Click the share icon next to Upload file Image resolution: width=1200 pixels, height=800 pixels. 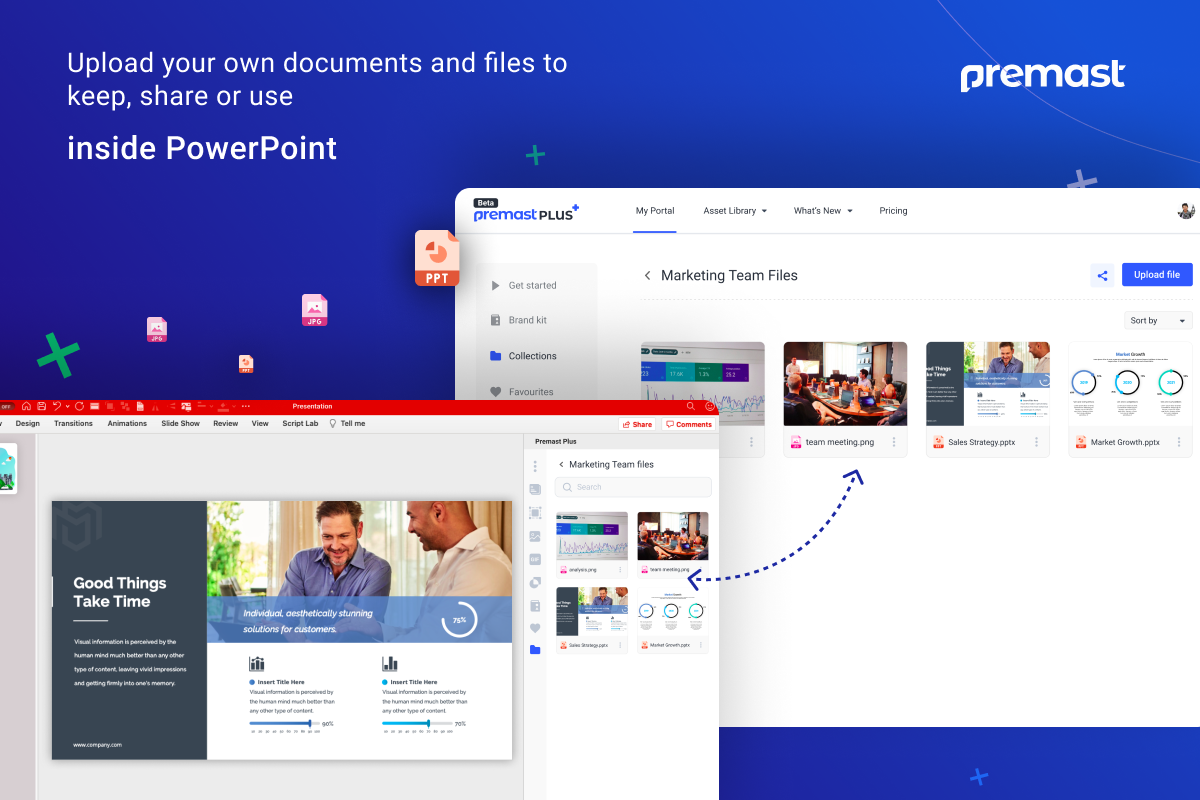pyautogui.click(x=1103, y=275)
